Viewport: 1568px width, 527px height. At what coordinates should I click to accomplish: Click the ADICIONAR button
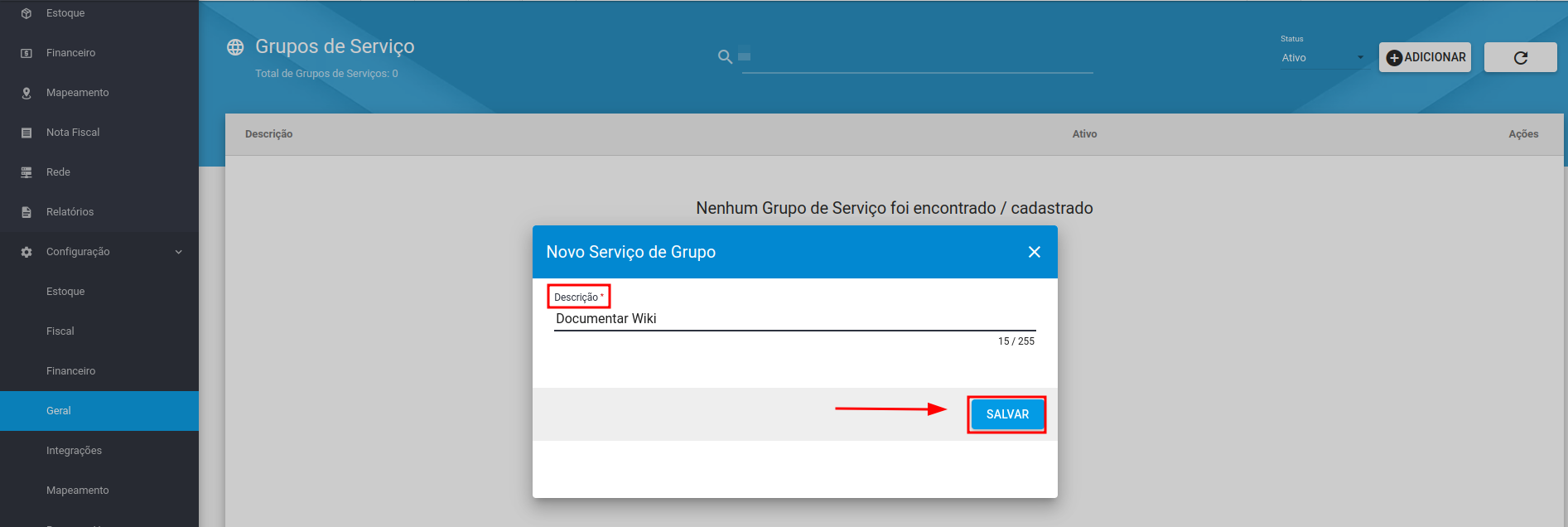[x=1425, y=57]
